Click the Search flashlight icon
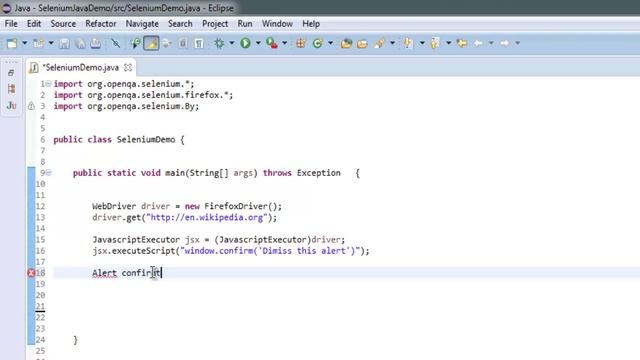Viewport: 640px width, 360px height. (380, 43)
